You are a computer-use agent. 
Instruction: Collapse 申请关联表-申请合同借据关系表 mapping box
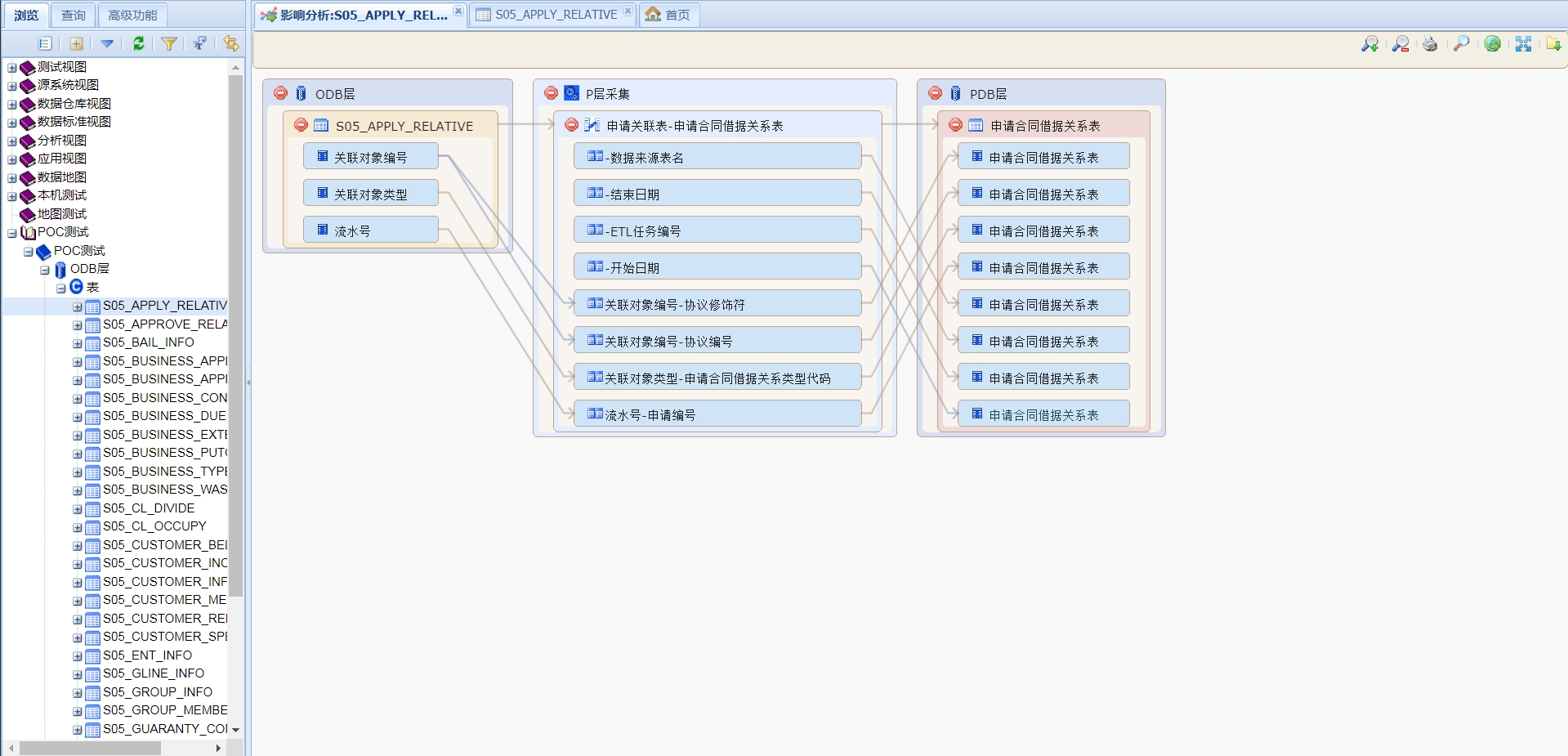tap(572, 125)
